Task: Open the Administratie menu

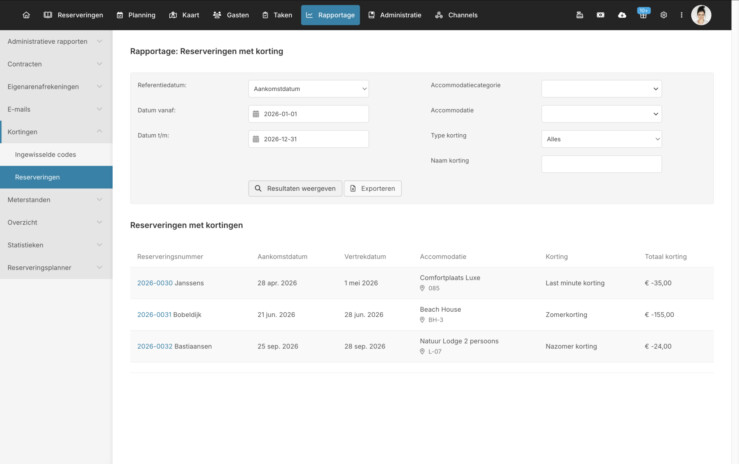Action: coord(395,15)
